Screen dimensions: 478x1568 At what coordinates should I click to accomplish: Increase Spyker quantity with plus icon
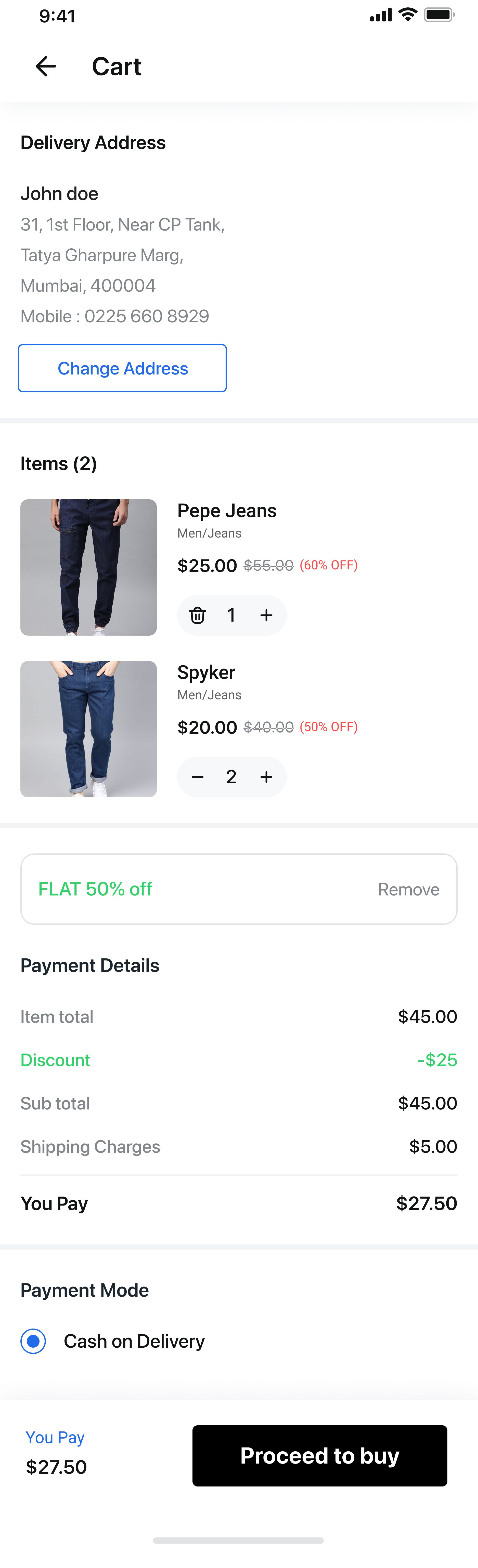tap(266, 777)
